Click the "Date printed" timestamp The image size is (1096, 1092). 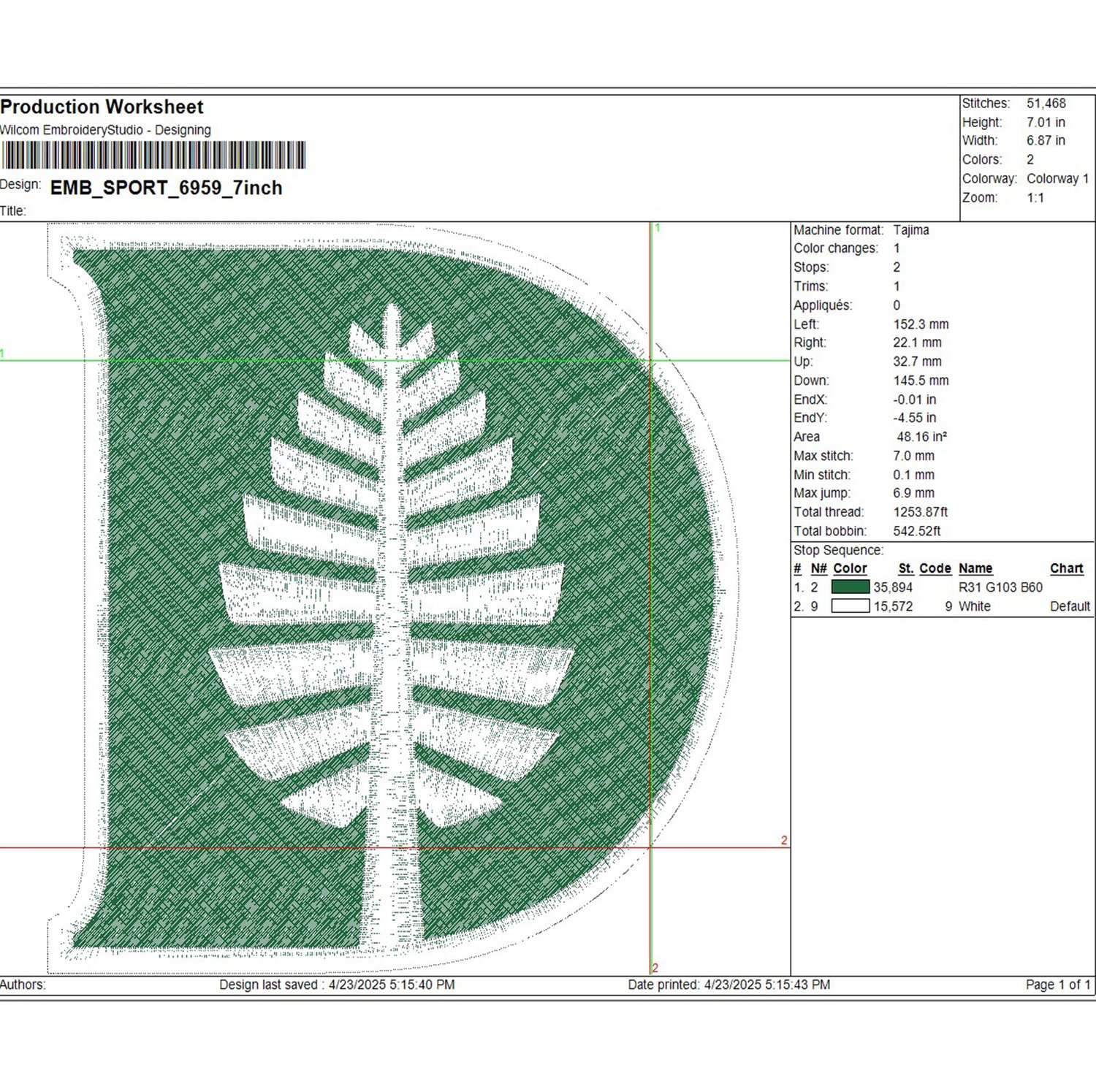click(x=729, y=985)
